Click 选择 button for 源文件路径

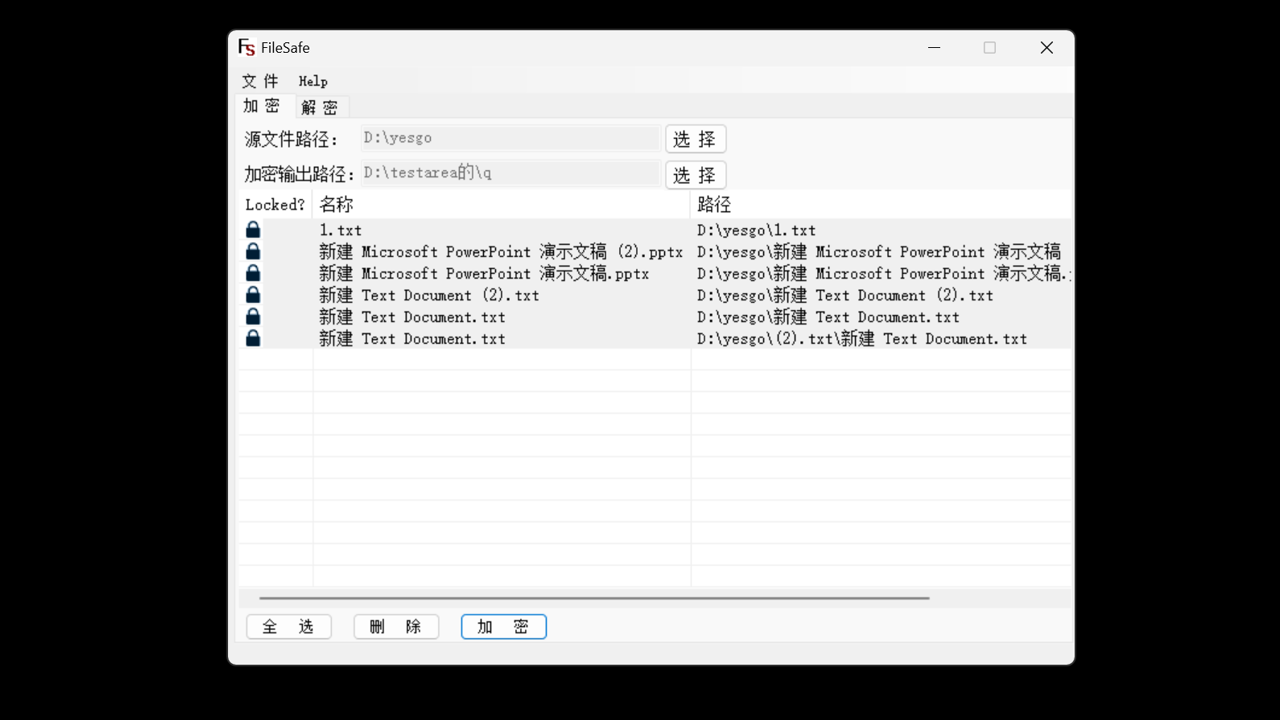pyautogui.click(x=695, y=139)
